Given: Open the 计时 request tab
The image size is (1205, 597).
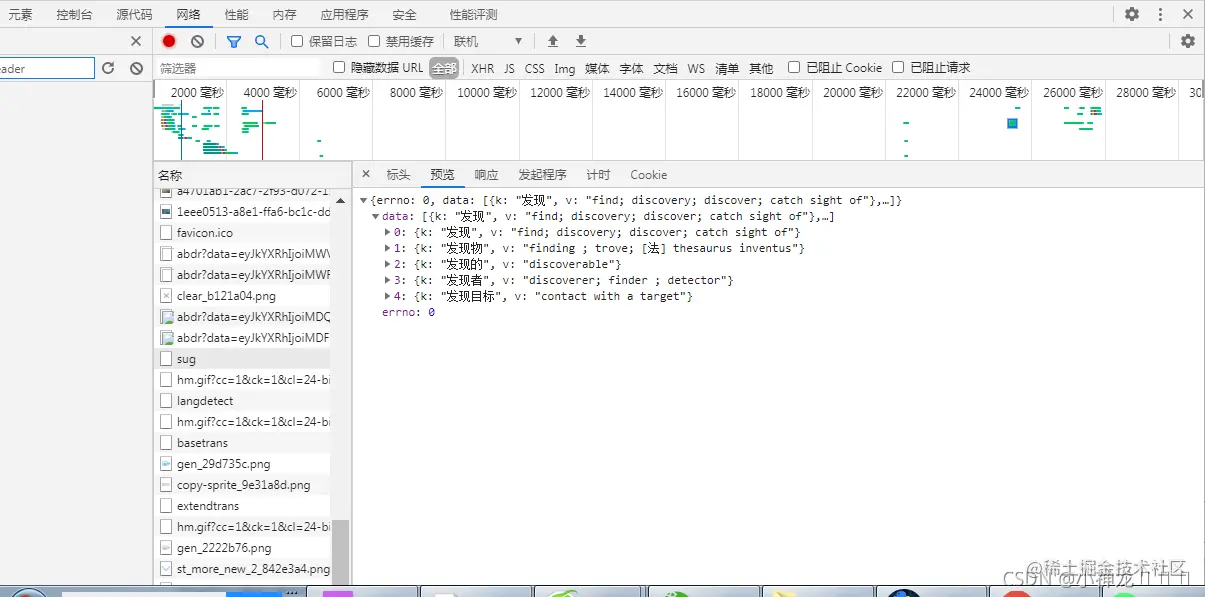Looking at the screenshot, I should [598, 174].
